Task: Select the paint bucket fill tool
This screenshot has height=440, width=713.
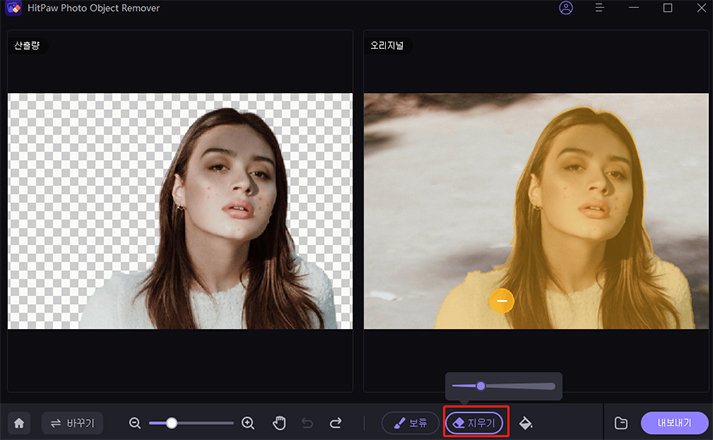Action: click(x=526, y=423)
